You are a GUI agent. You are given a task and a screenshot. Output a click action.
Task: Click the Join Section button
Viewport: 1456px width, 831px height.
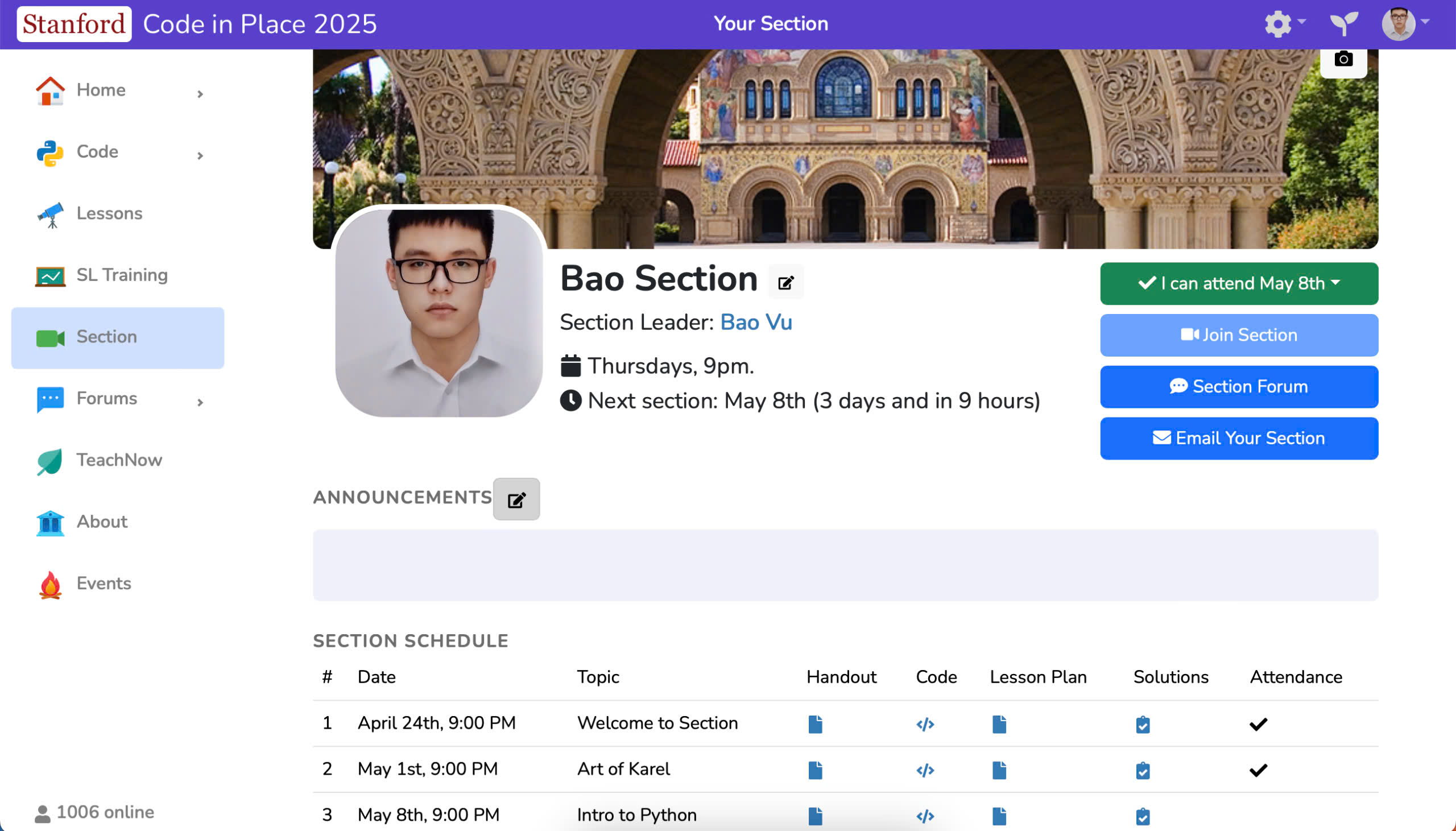[1239, 335]
